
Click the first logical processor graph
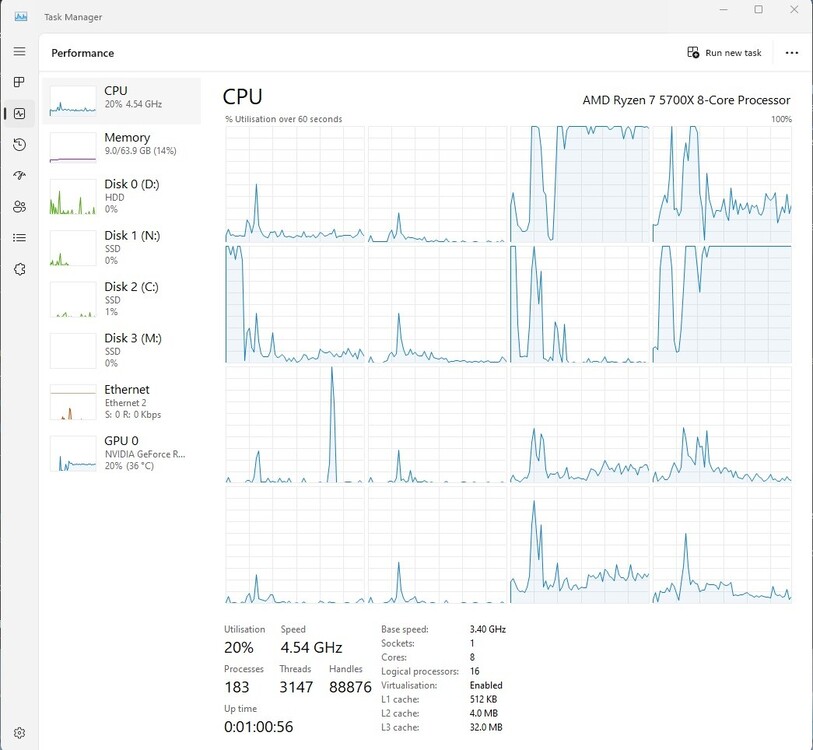pos(295,184)
